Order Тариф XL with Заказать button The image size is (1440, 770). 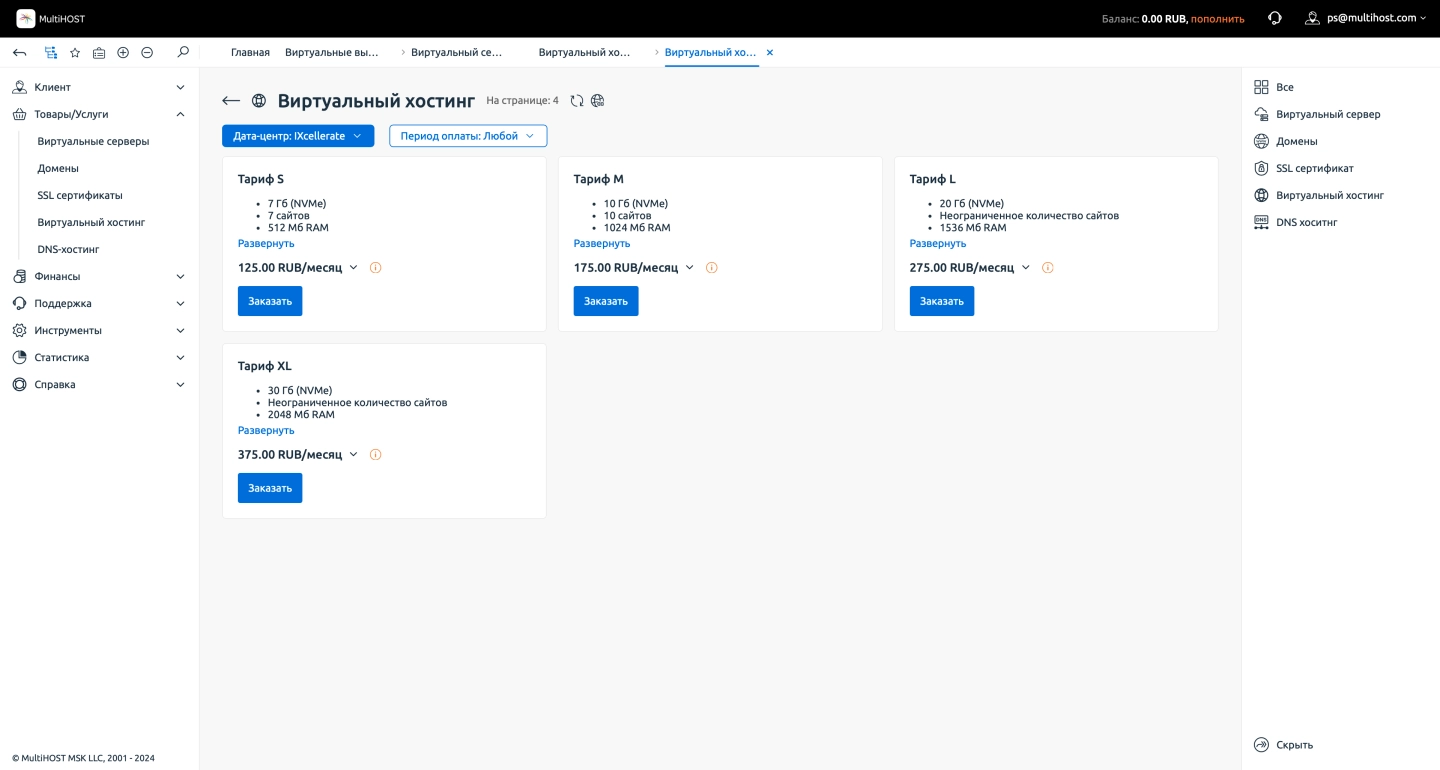tap(270, 488)
